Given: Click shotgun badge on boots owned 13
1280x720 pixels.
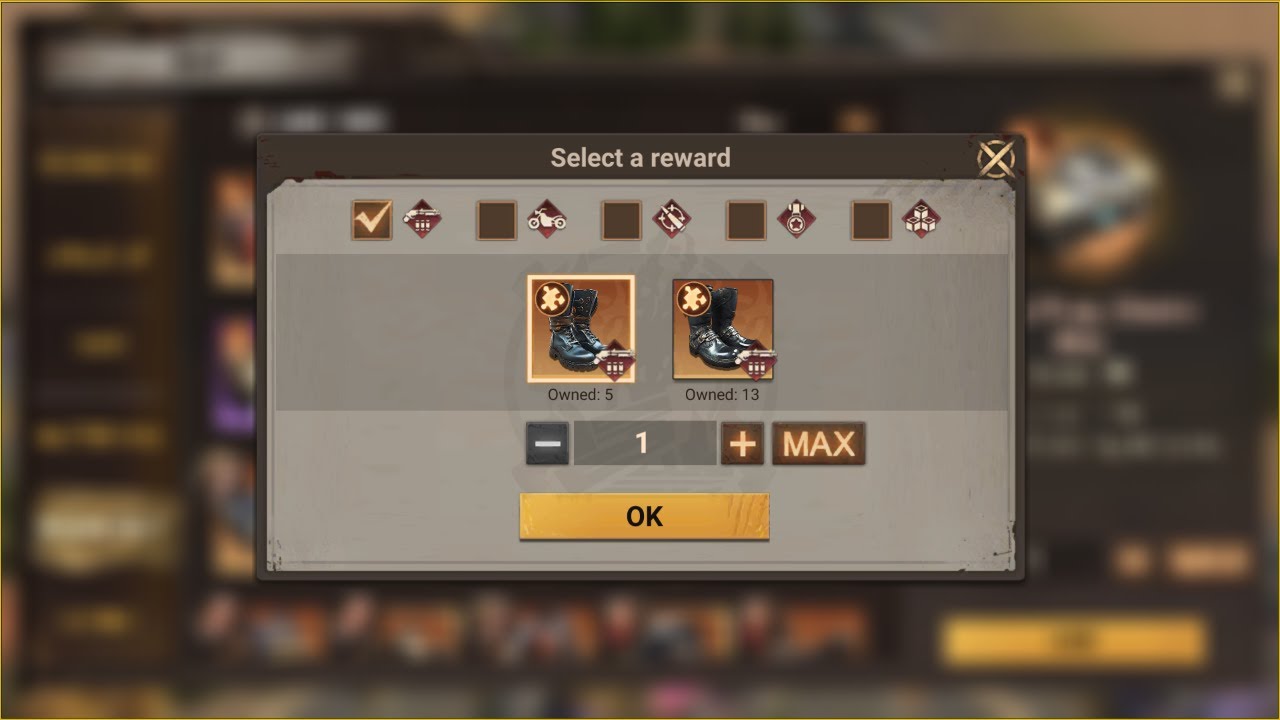Looking at the screenshot, I should [x=757, y=362].
